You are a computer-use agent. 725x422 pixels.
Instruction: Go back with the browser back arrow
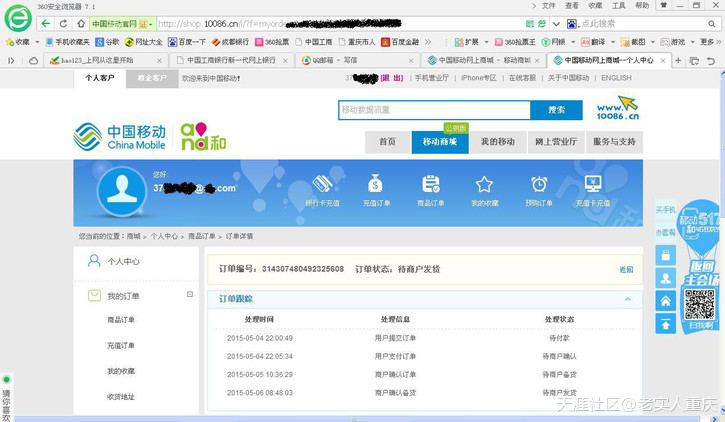coord(45,24)
